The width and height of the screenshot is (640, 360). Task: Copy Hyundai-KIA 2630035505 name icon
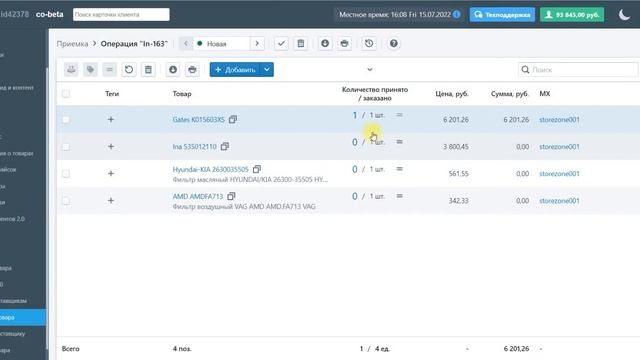tap(257, 169)
